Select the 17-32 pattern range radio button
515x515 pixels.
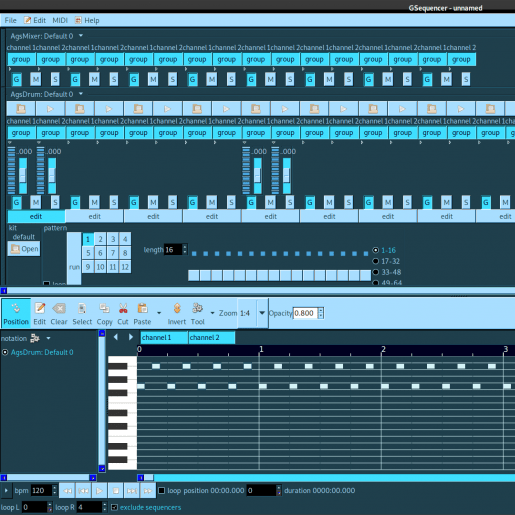(376, 261)
